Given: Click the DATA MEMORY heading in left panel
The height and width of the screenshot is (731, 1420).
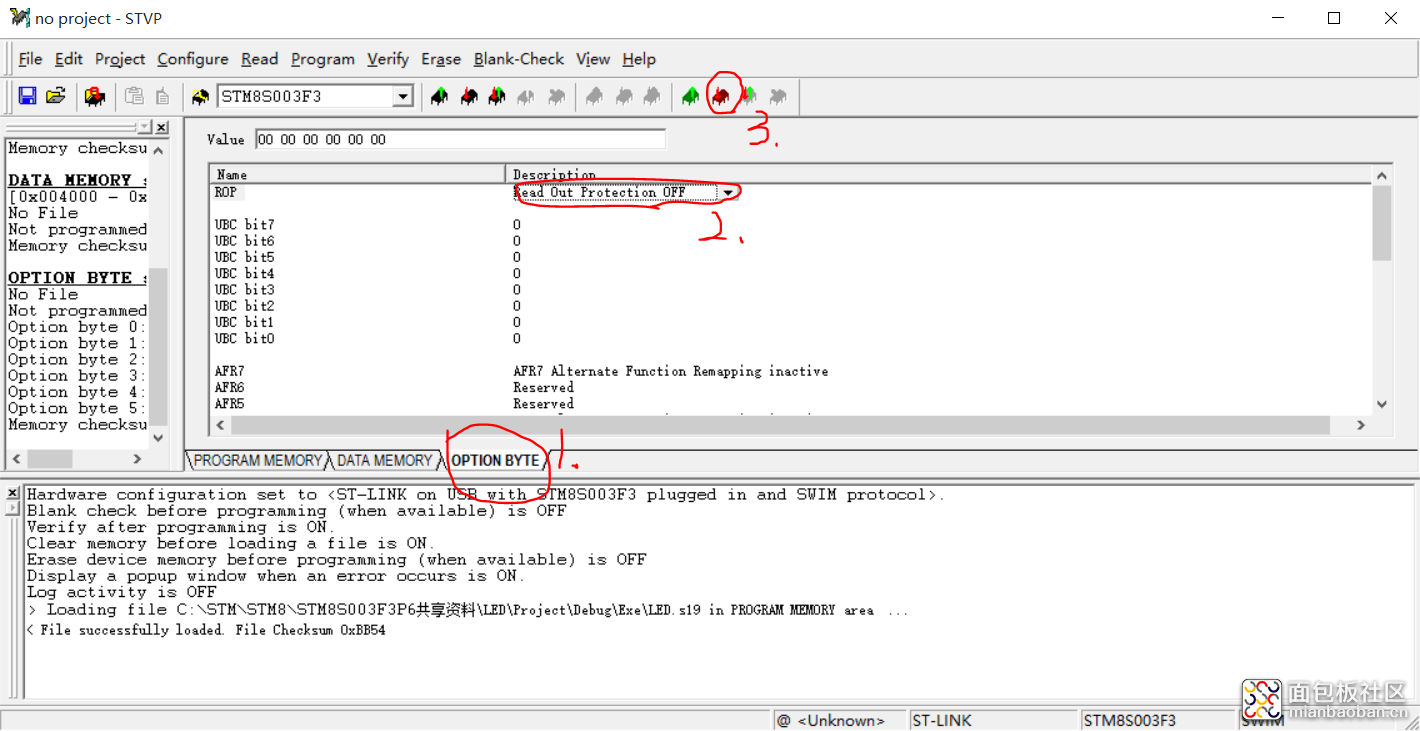Looking at the screenshot, I should click(77, 180).
